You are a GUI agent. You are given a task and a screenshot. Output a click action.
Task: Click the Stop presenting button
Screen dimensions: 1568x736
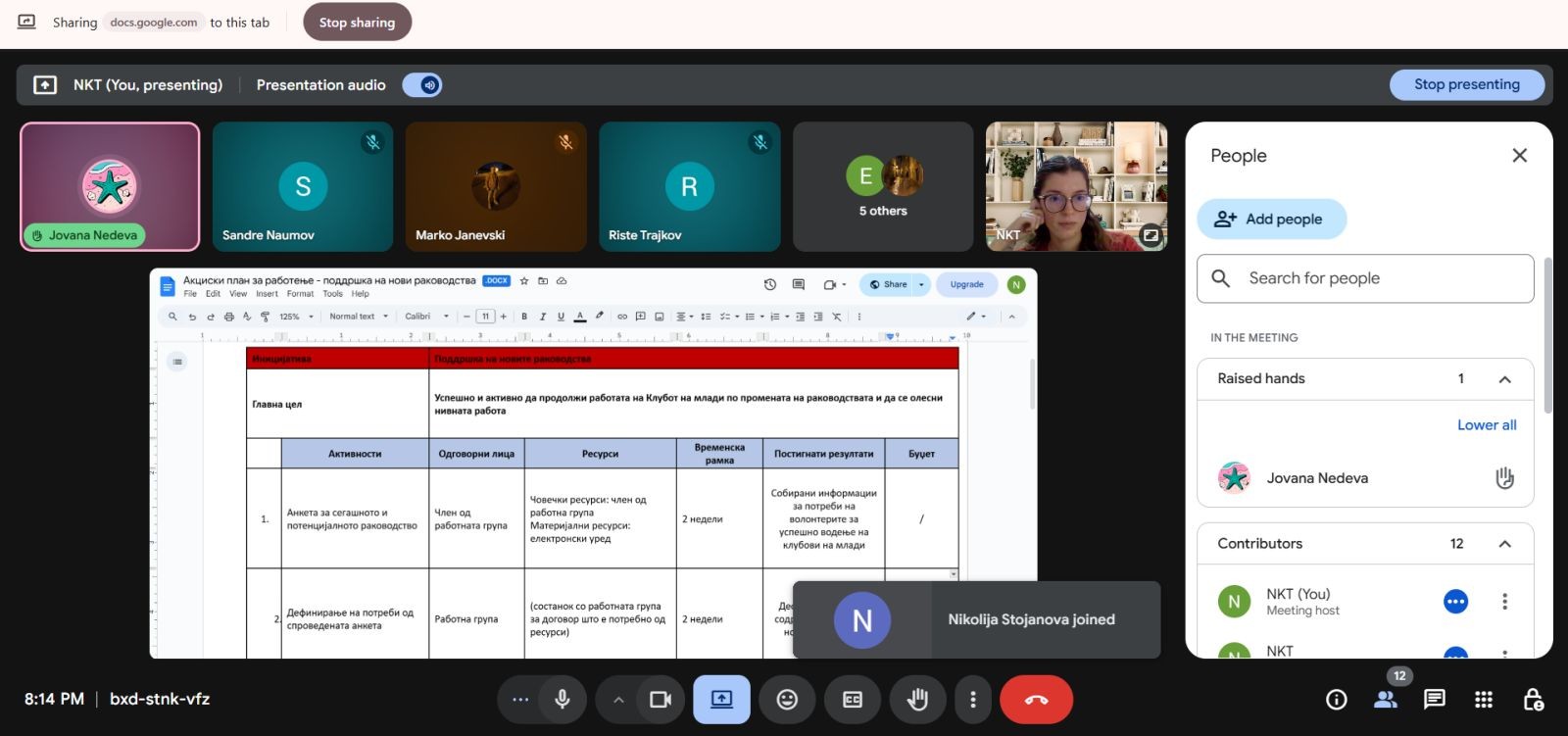1466,85
